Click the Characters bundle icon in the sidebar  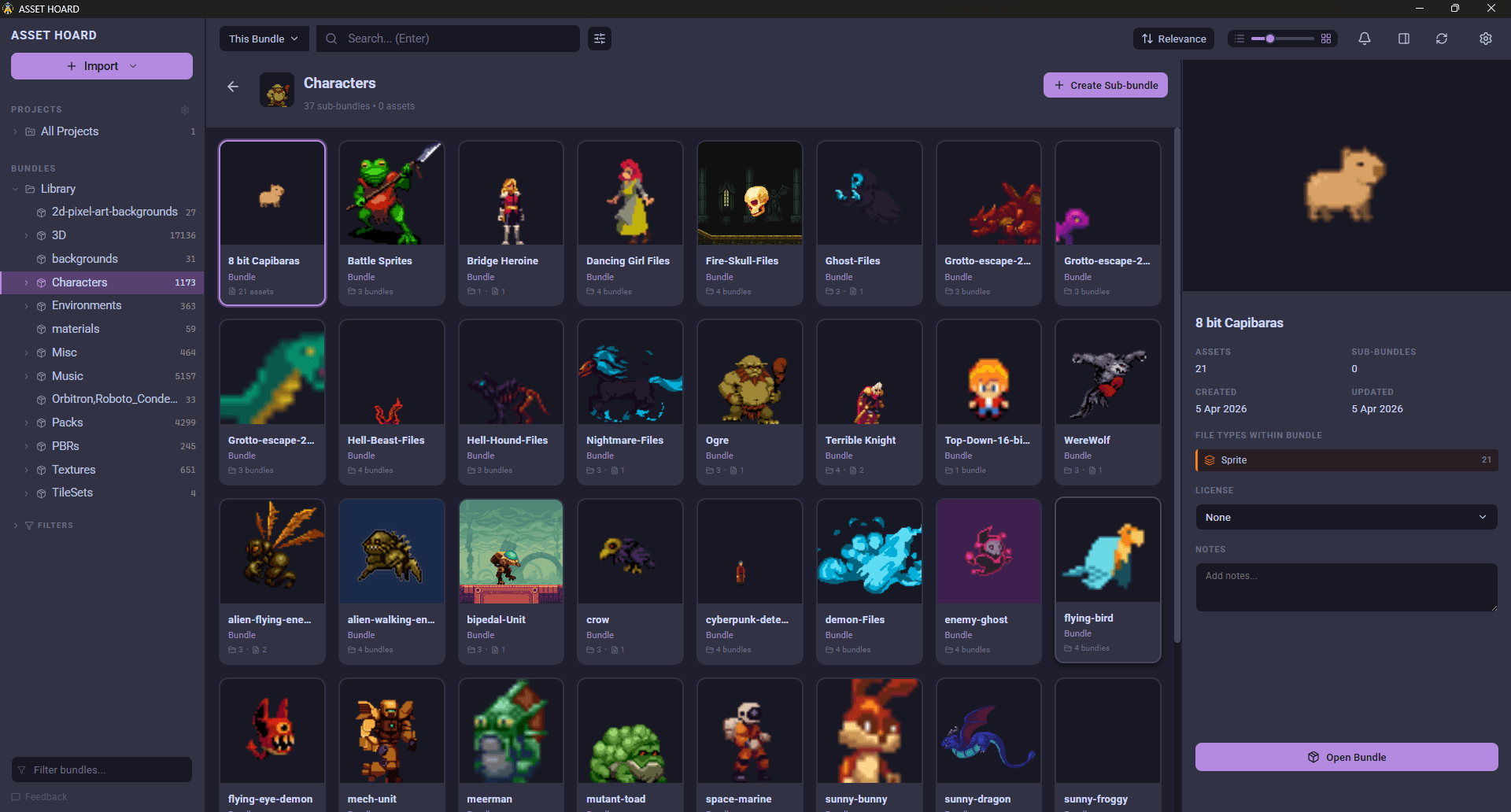pos(41,282)
